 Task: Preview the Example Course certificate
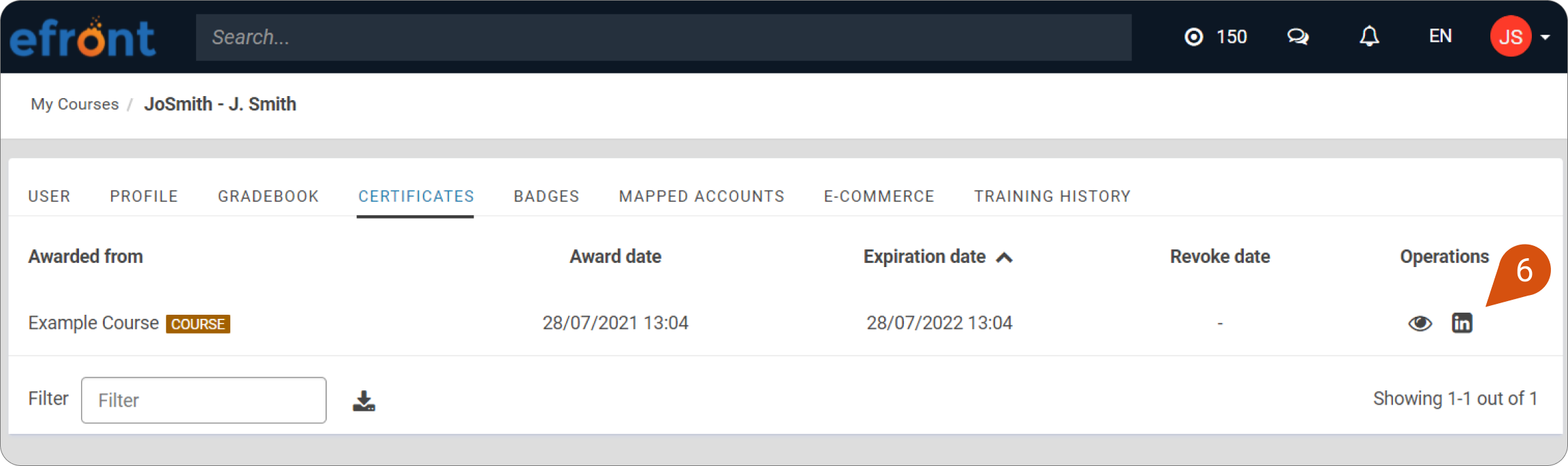[x=1420, y=323]
